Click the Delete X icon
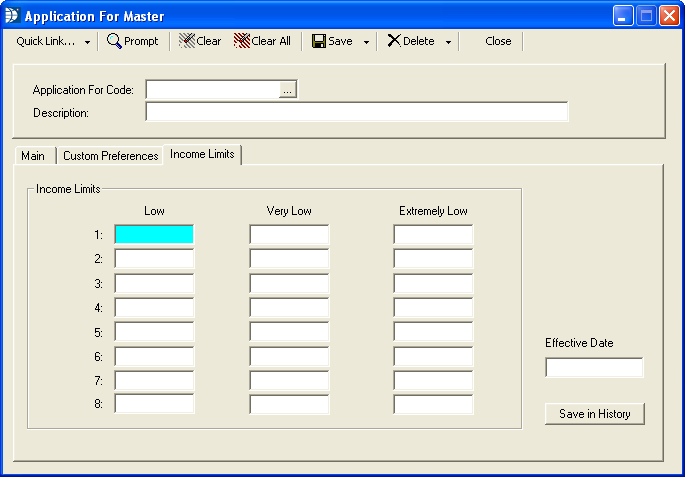The height and width of the screenshot is (477, 685). tap(394, 41)
